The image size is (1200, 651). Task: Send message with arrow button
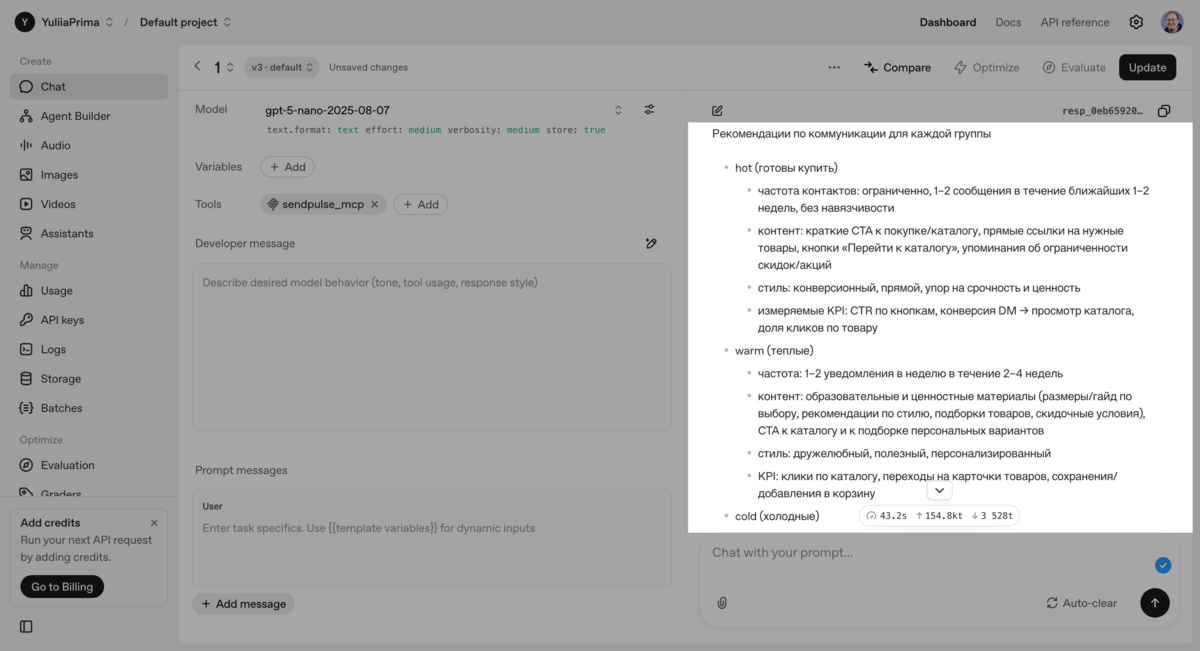point(1154,603)
